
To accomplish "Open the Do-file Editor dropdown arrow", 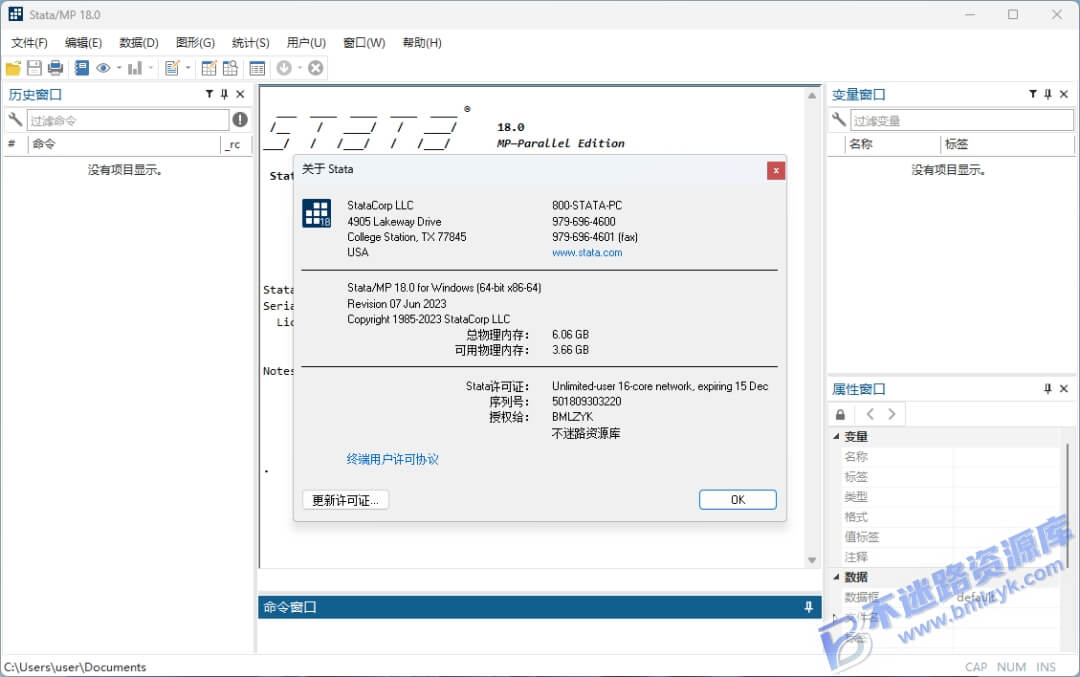I will [188, 68].
